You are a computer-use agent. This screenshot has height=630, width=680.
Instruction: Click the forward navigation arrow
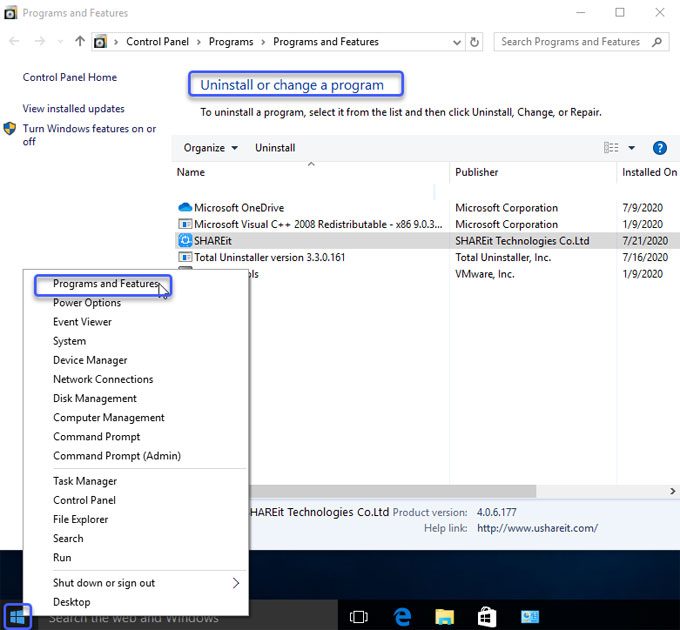(x=40, y=42)
